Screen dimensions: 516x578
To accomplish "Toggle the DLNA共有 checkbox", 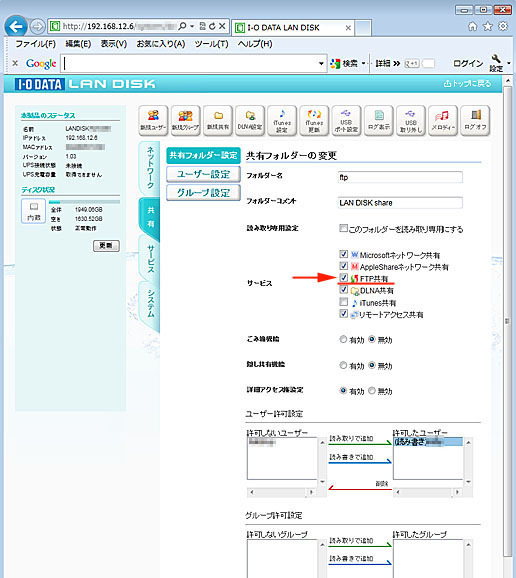I will [343, 290].
